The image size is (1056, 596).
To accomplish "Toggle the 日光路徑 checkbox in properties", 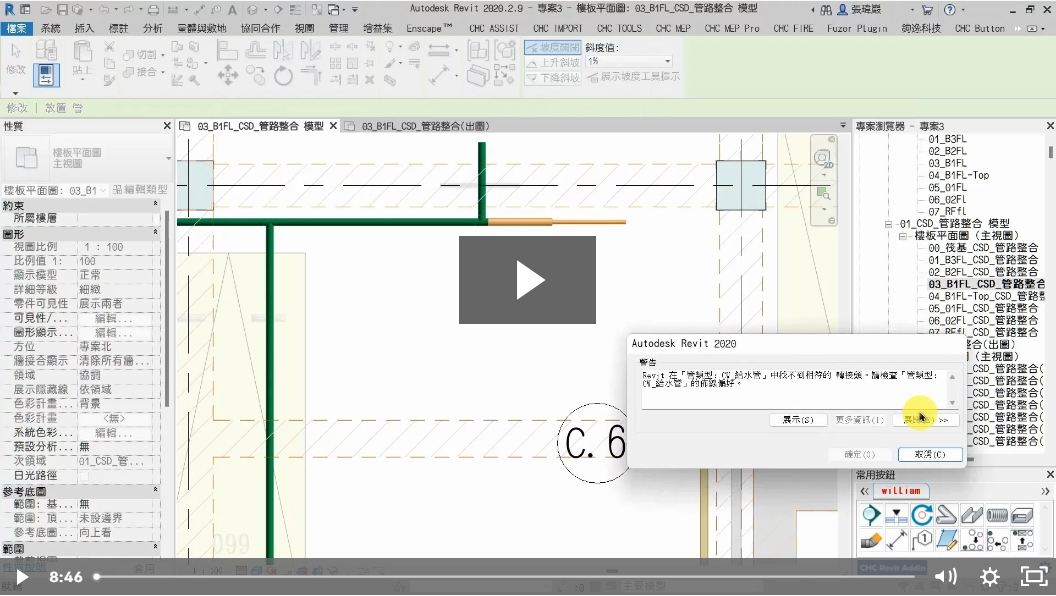I will point(84,475).
